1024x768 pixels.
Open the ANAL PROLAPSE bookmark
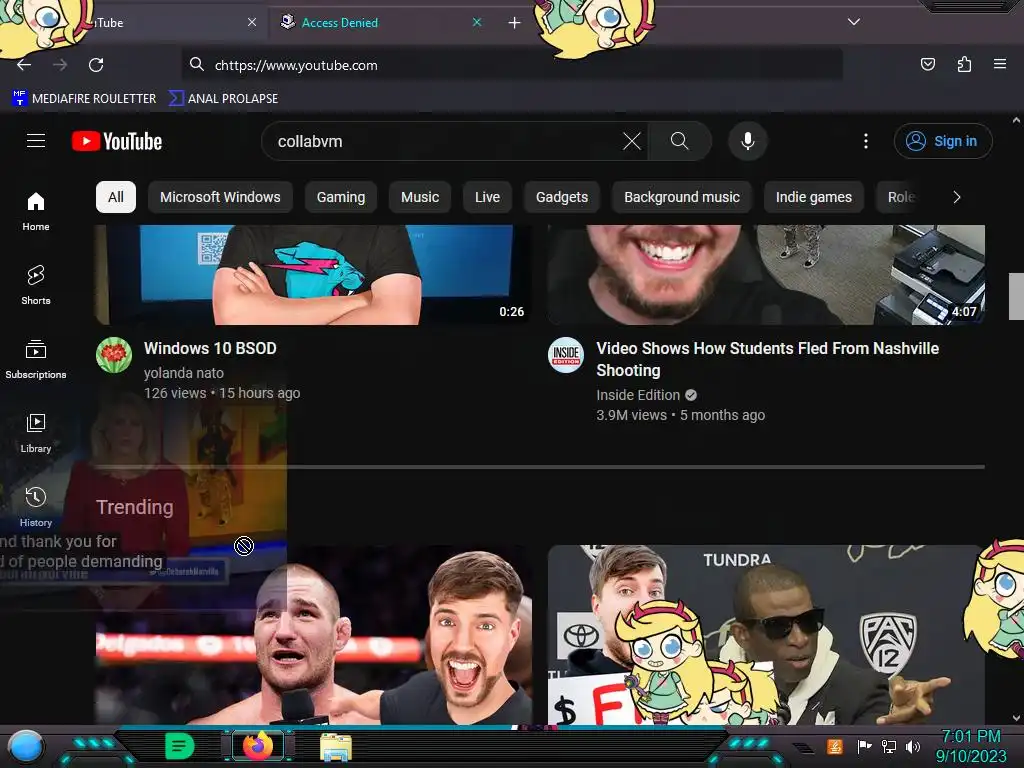223,99
